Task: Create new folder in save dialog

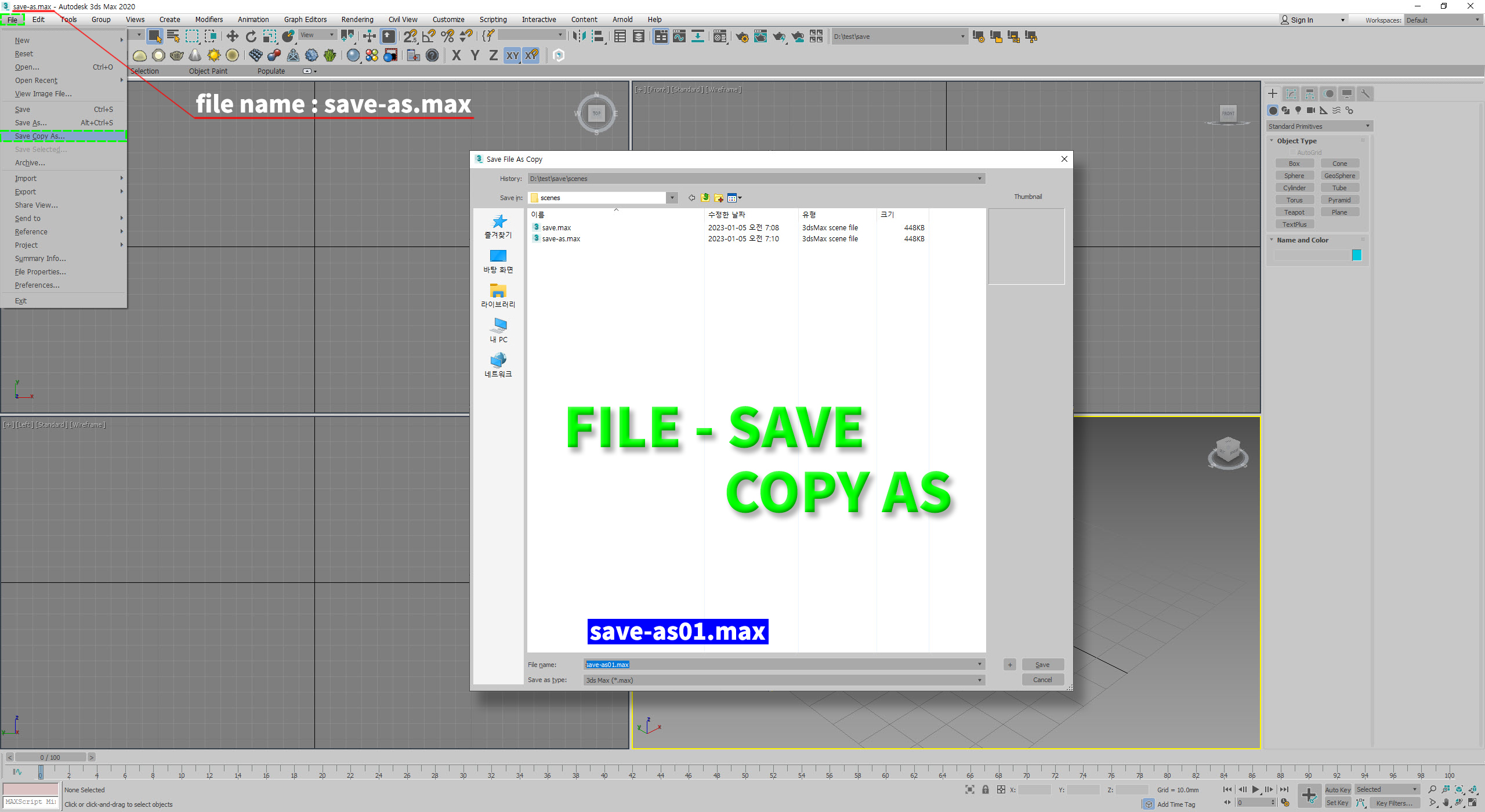Action: point(719,198)
